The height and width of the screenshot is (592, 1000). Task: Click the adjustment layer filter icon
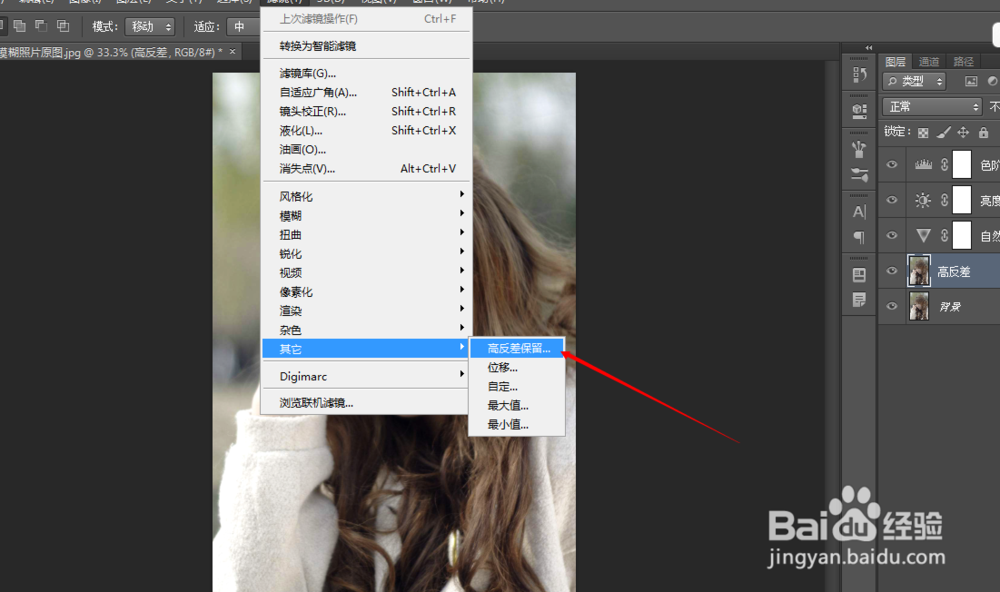pyautogui.click(x=992, y=81)
